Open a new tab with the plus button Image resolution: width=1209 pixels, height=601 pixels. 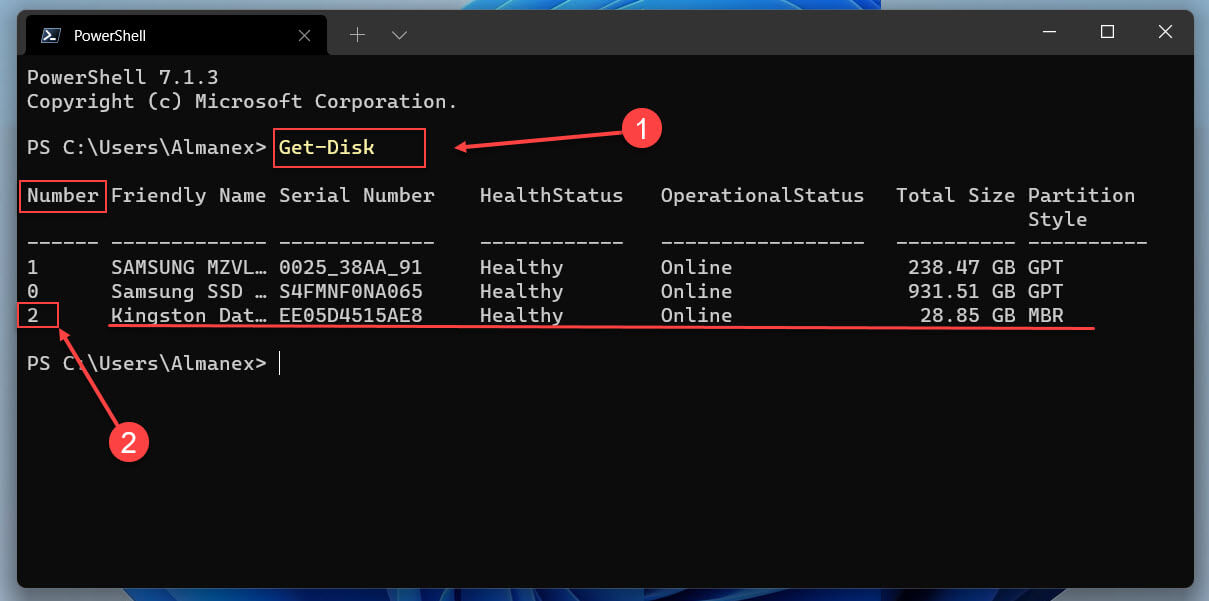tap(357, 35)
